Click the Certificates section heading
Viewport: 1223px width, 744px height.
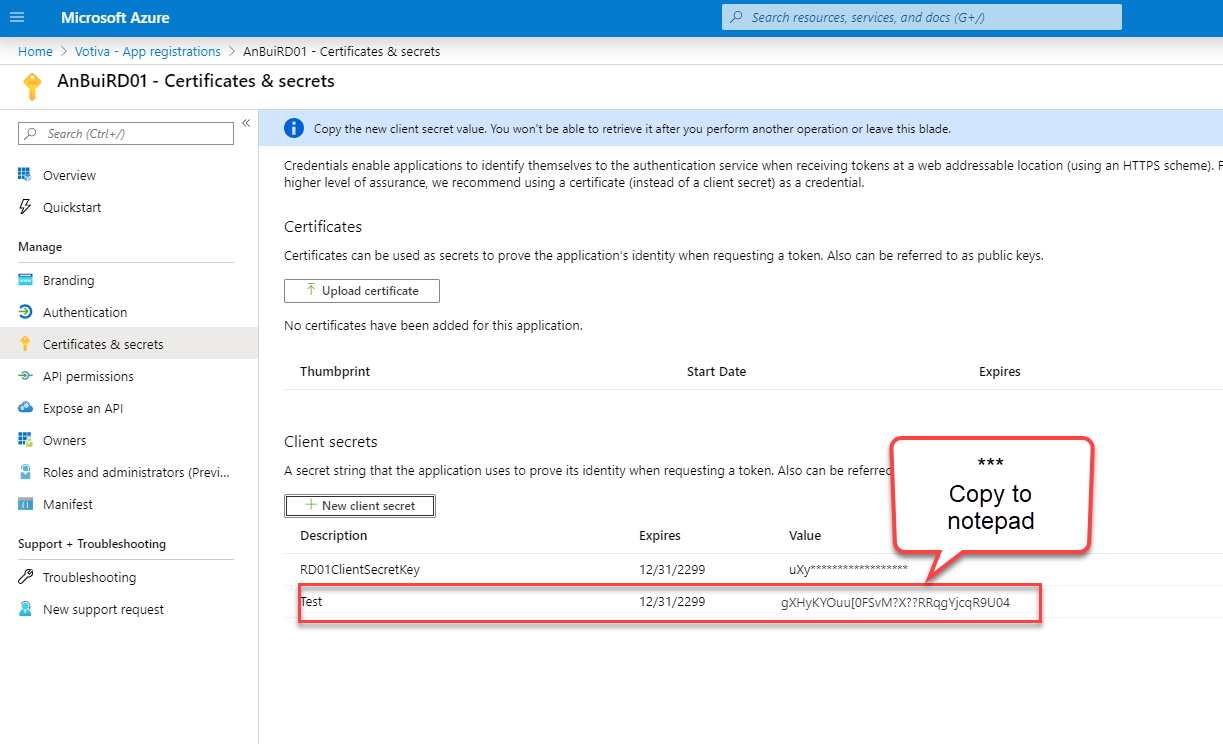[323, 227]
